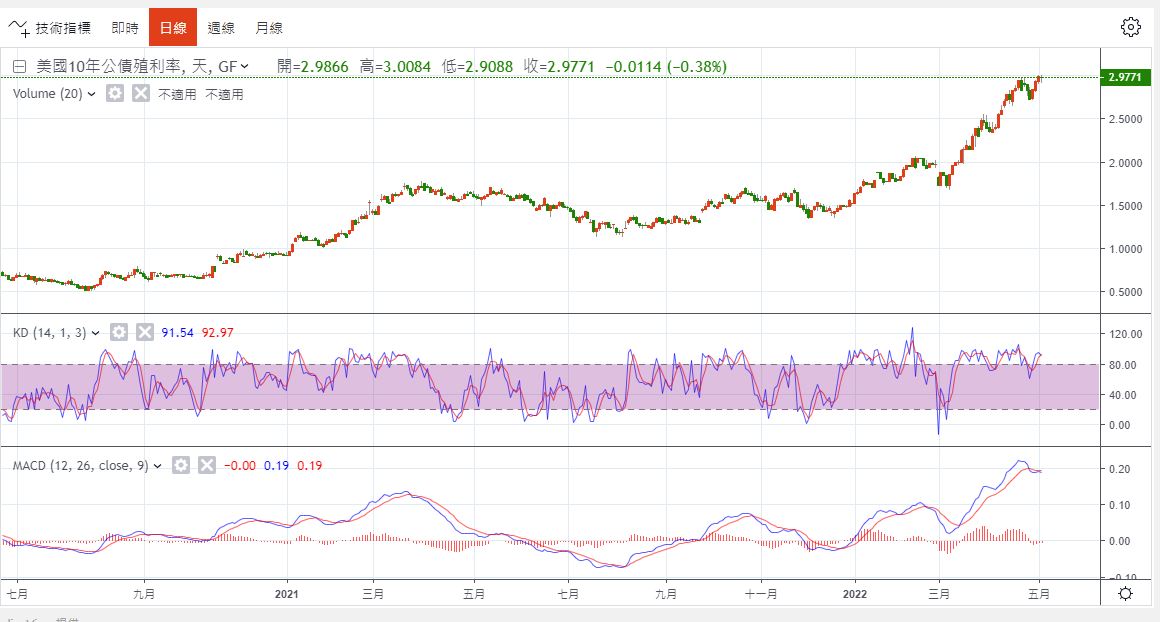
Task: Select the 日線 daily chart tab
Action: click(173, 27)
